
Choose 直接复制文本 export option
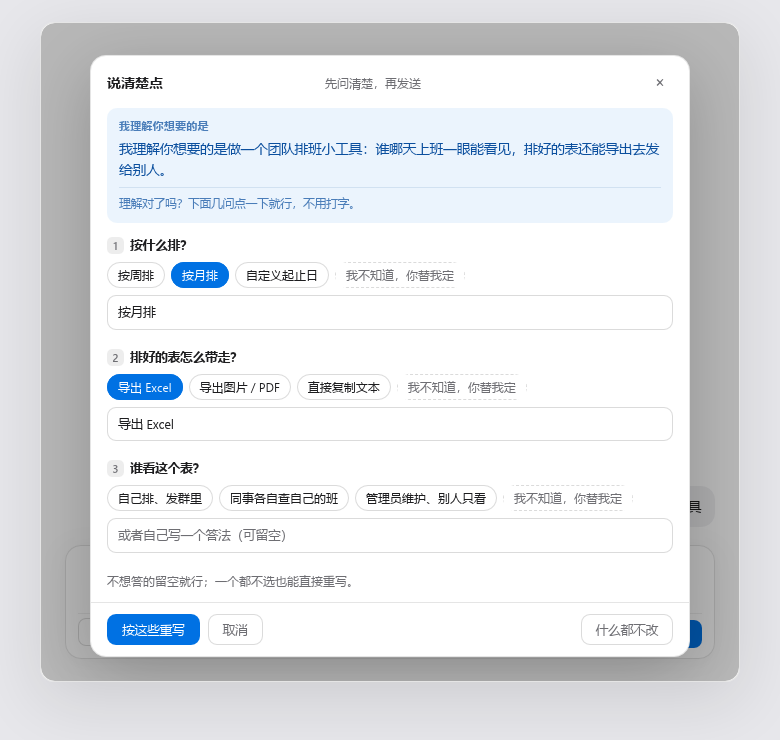[x=344, y=387]
